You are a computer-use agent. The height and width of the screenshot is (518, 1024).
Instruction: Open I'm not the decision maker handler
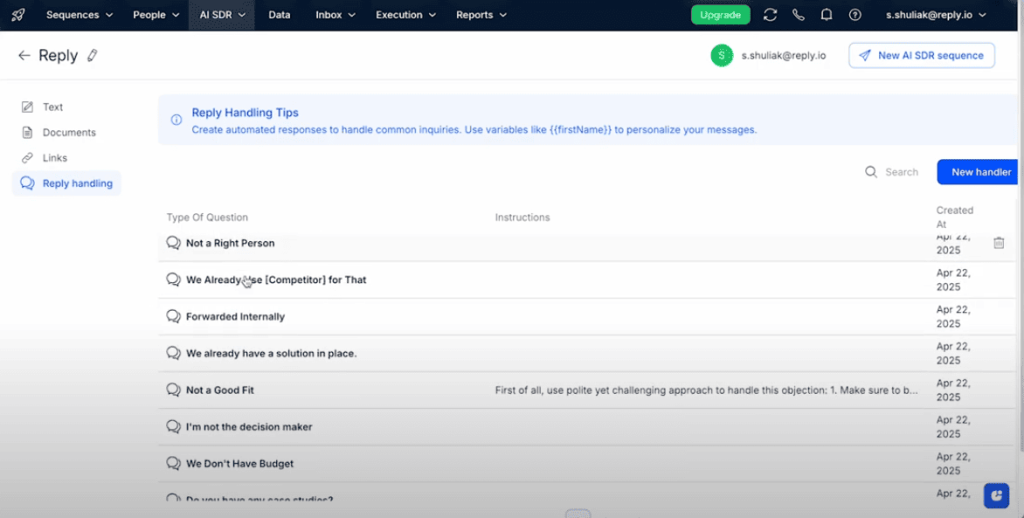tap(249, 427)
